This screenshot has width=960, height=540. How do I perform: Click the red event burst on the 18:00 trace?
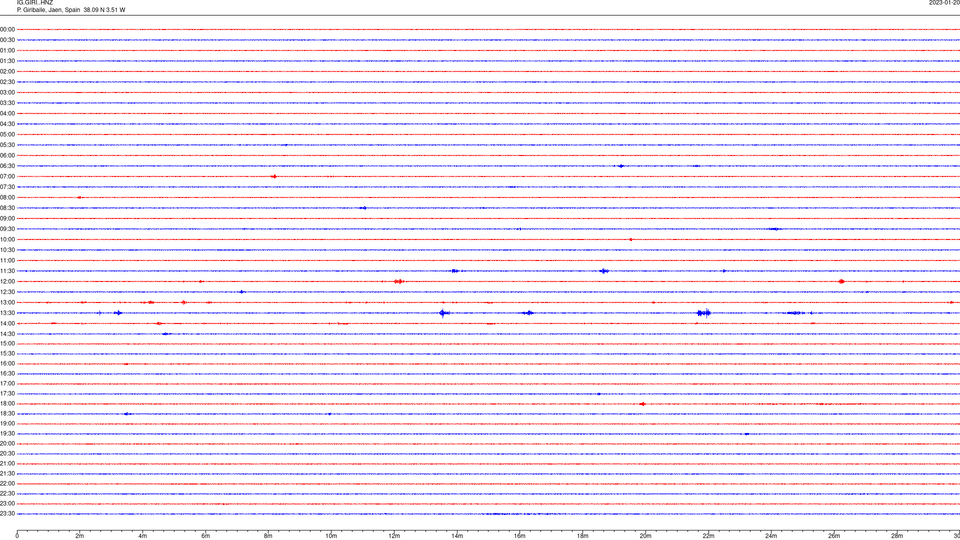642,404
